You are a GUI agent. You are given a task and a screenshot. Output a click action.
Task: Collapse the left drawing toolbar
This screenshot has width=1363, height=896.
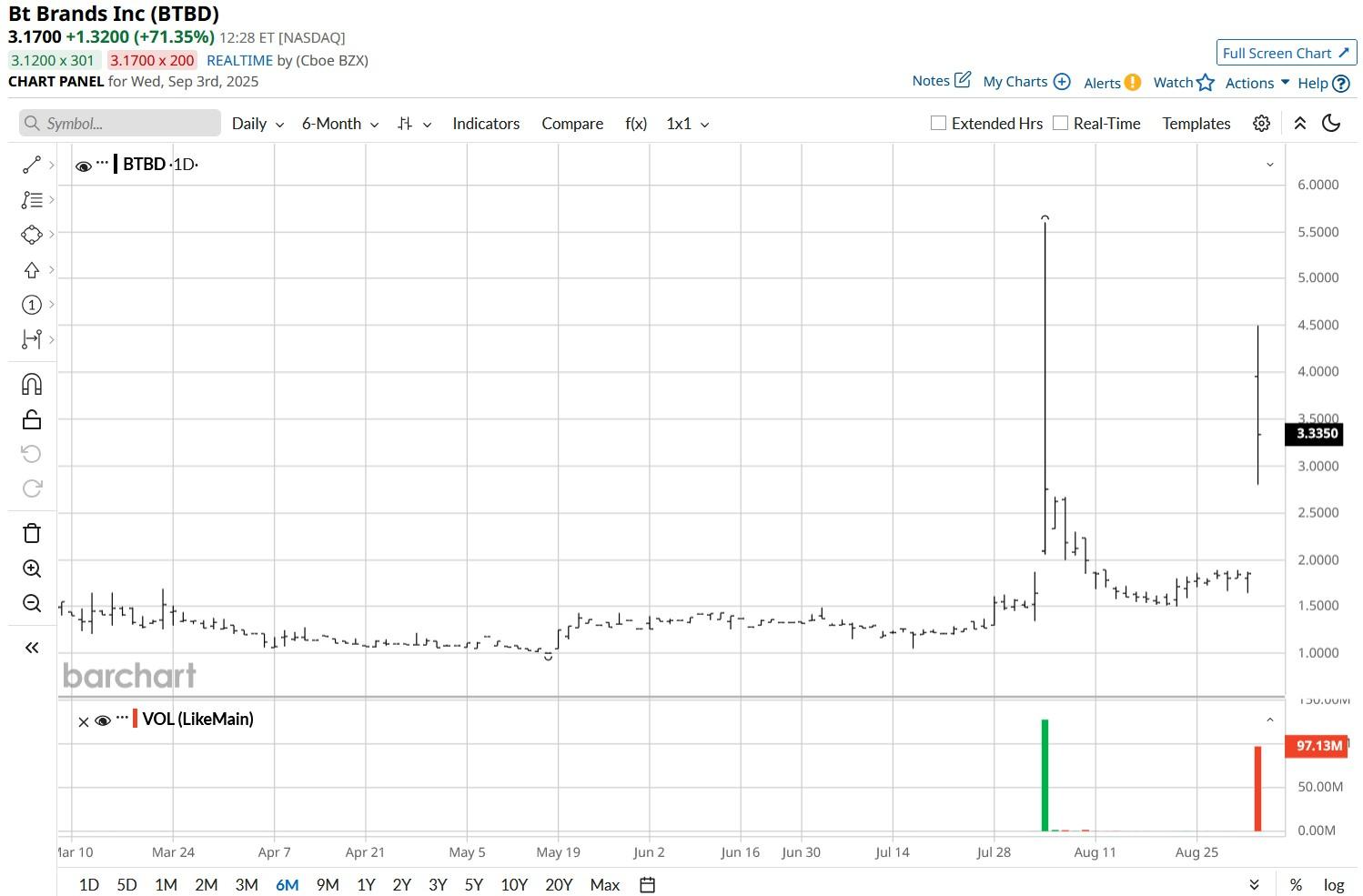point(31,648)
